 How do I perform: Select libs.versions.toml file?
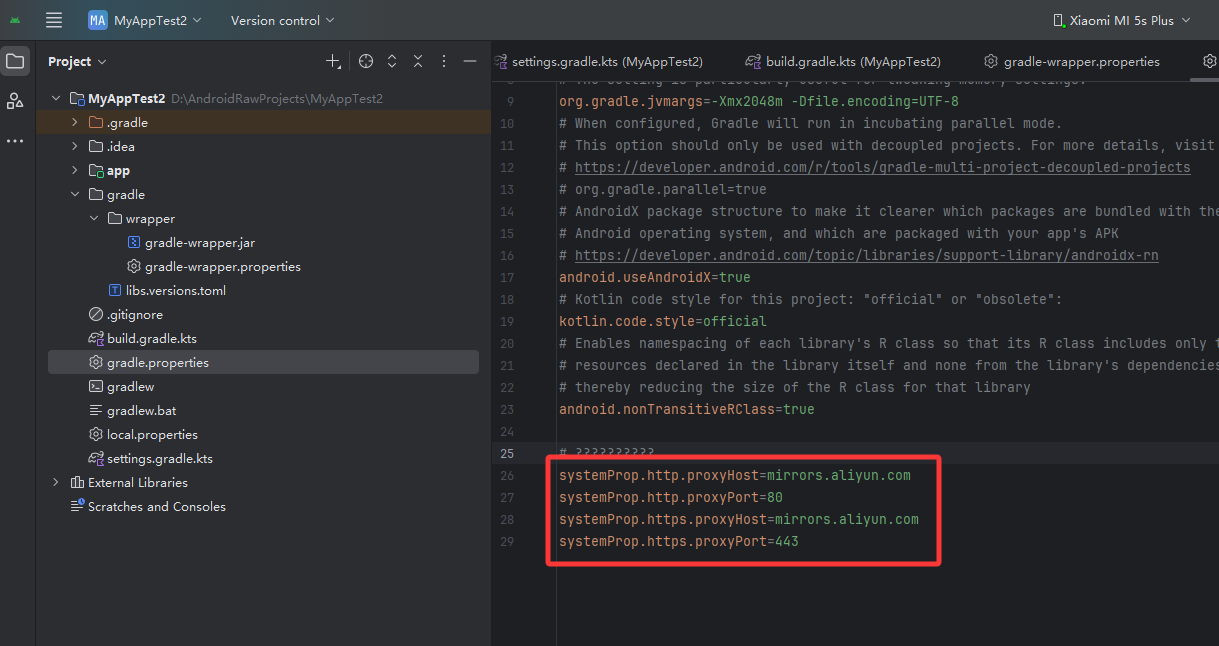pyautogui.click(x=176, y=291)
